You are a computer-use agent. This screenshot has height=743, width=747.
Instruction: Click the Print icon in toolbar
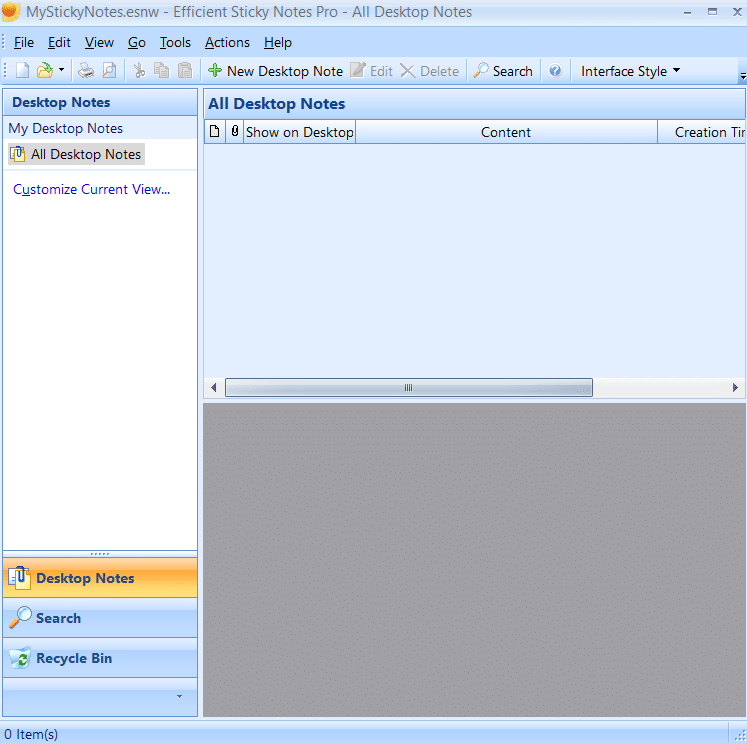click(87, 71)
